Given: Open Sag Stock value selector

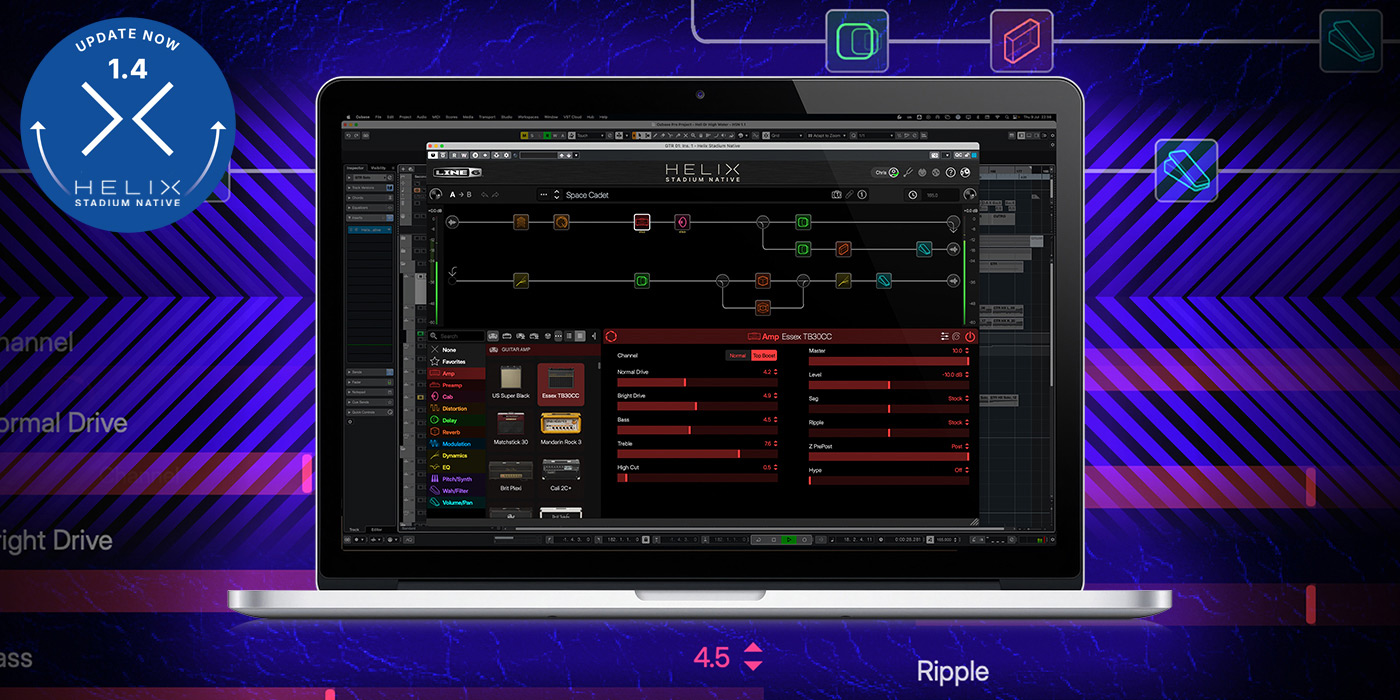Looking at the screenshot, I should [958, 398].
